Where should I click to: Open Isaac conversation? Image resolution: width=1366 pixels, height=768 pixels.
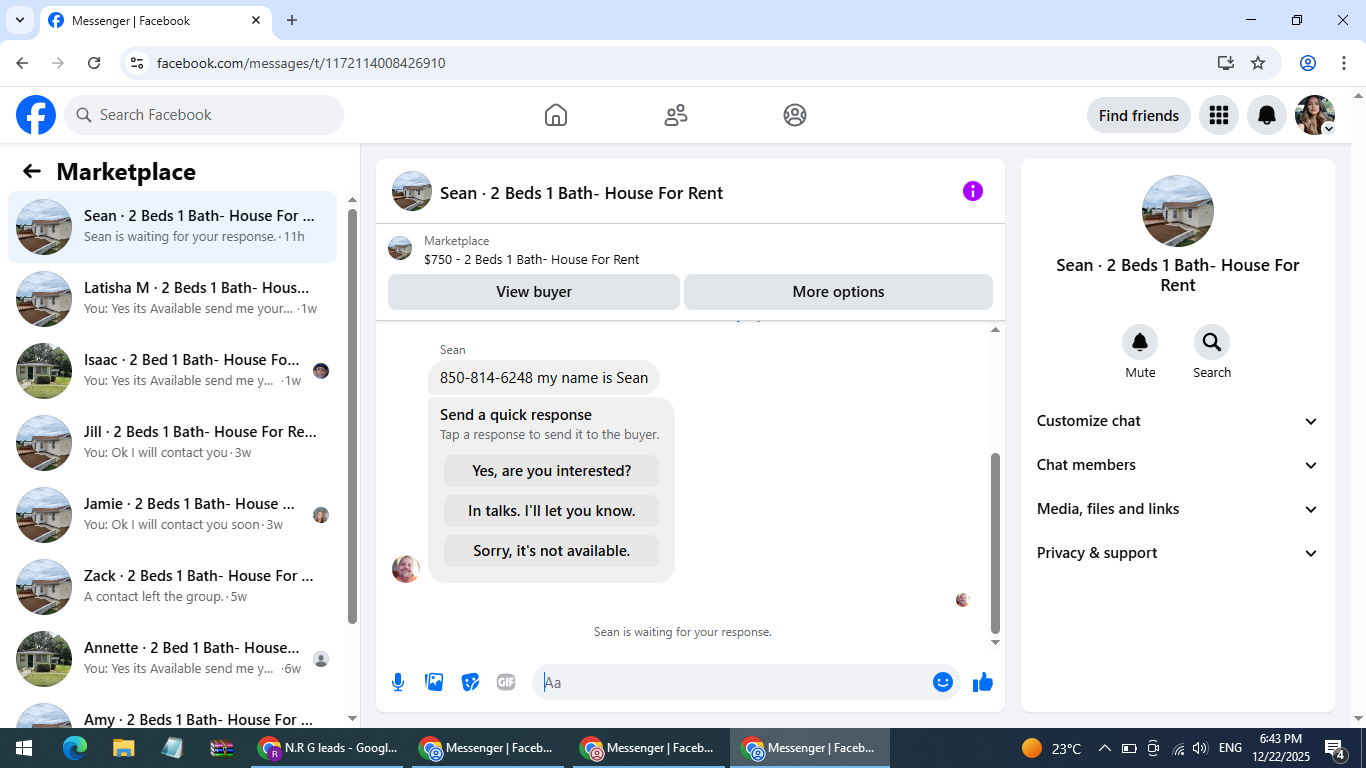click(172, 371)
